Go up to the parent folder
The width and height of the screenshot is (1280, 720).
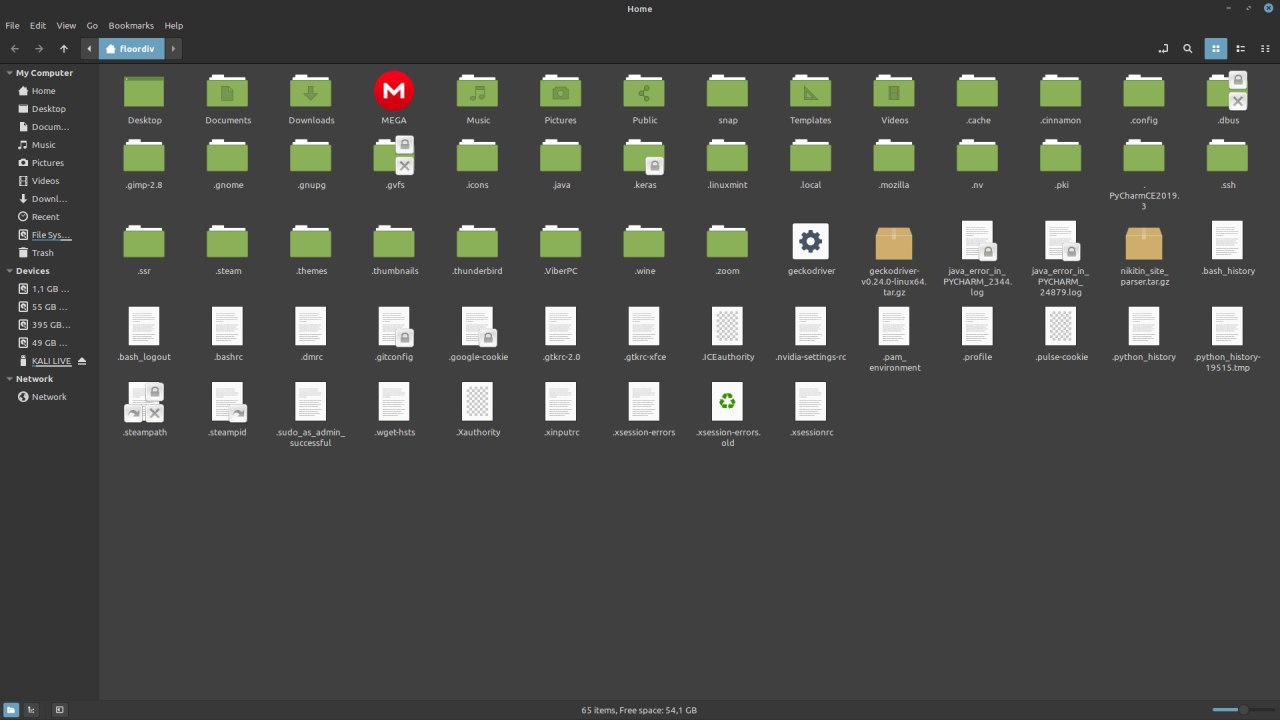click(x=64, y=48)
